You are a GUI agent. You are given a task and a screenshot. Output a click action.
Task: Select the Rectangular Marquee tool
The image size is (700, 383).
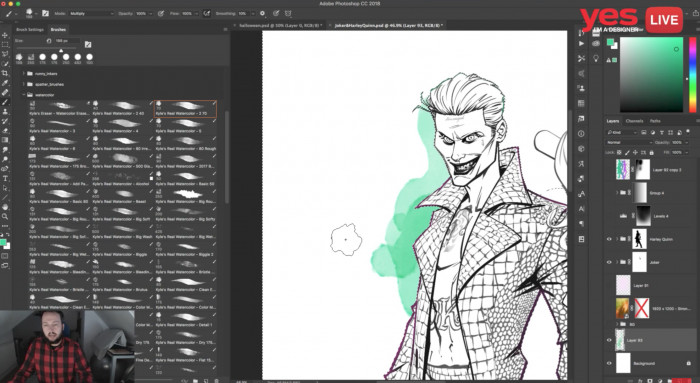5,45
